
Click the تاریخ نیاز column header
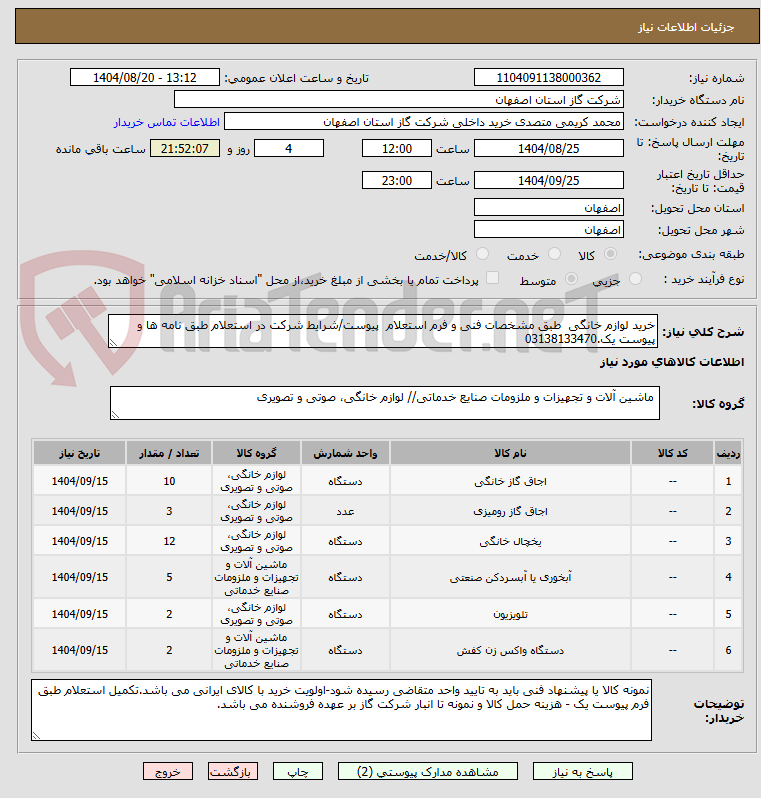(79, 453)
